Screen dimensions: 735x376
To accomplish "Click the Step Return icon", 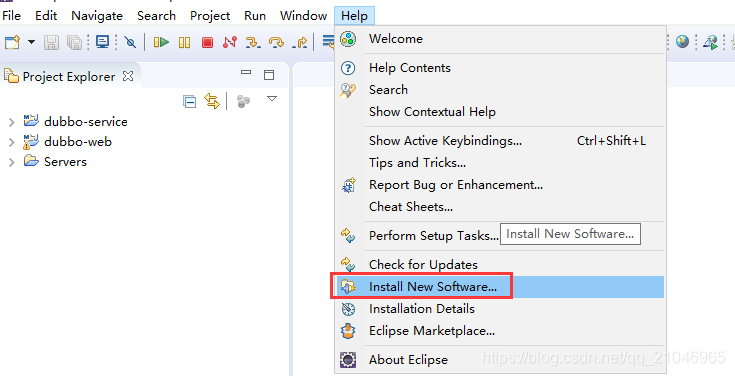I will click(300, 43).
